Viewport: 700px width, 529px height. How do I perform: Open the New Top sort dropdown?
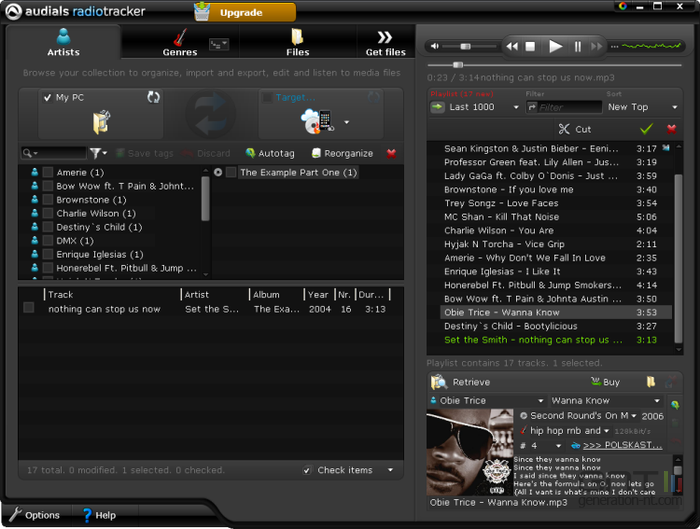(x=675, y=107)
